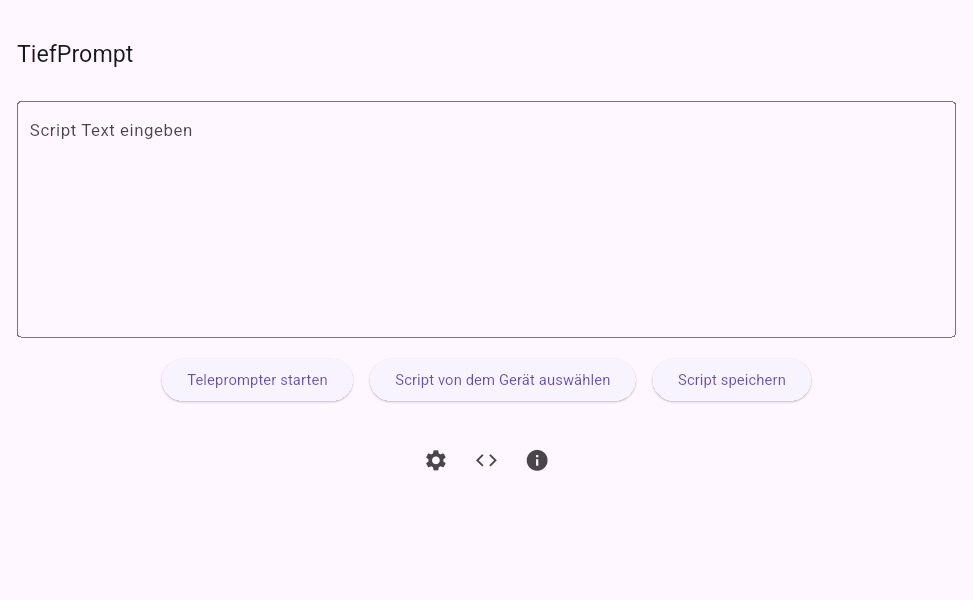Show app information with the i icon
This screenshot has width=973, height=600.
tap(537, 460)
